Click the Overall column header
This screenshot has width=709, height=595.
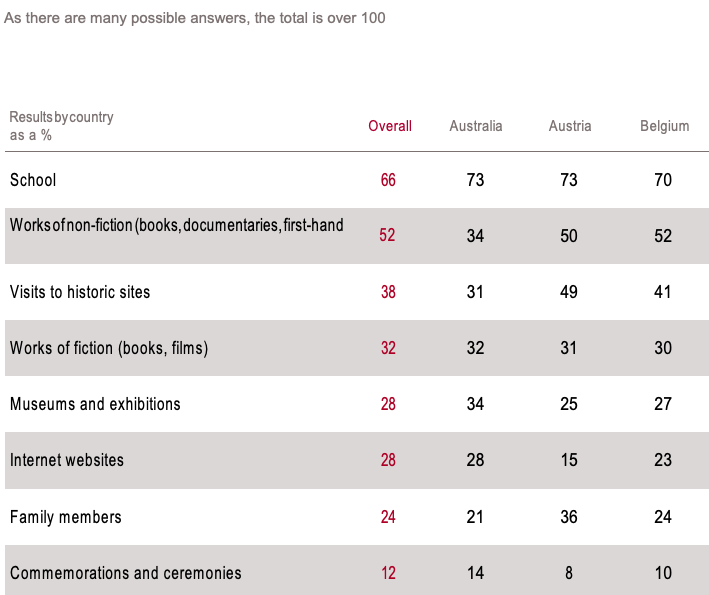[389, 126]
